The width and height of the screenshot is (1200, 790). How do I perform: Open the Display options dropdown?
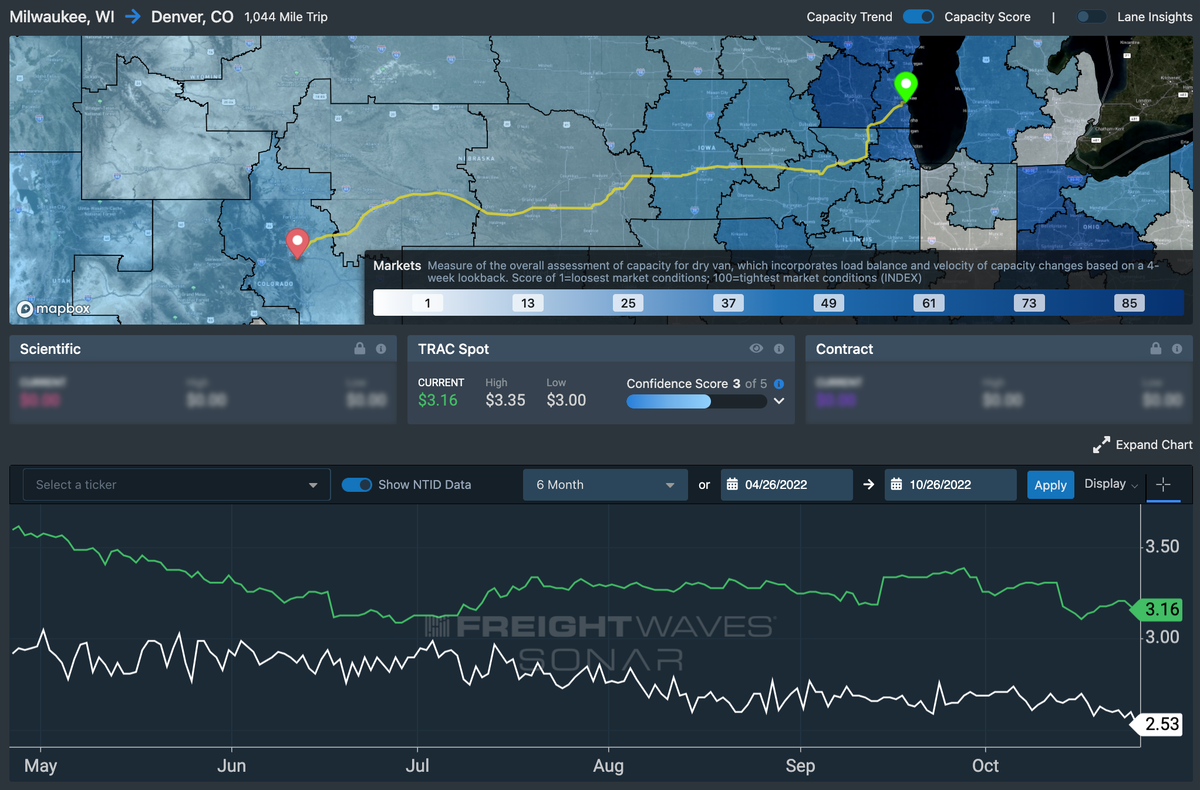tap(1111, 484)
